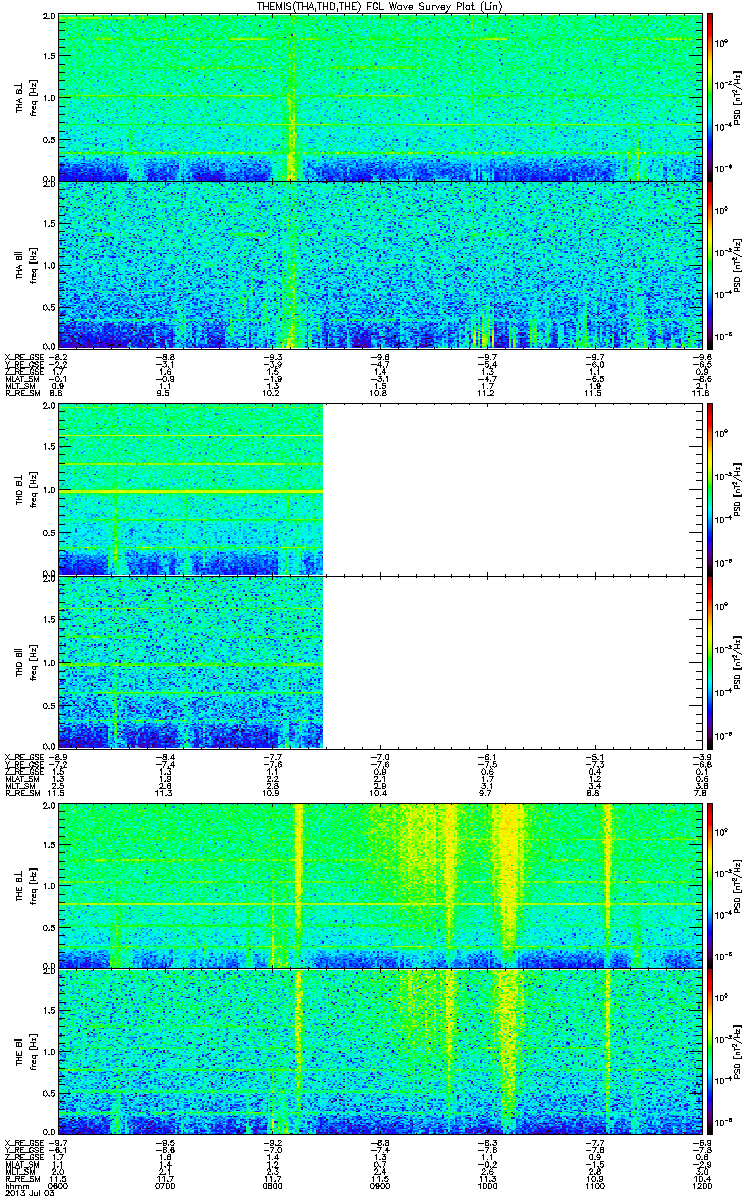Click the 'THA B∥ freq [Hz]' axis label
This screenshot has height=1200, width=750.
click(x=27, y=265)
